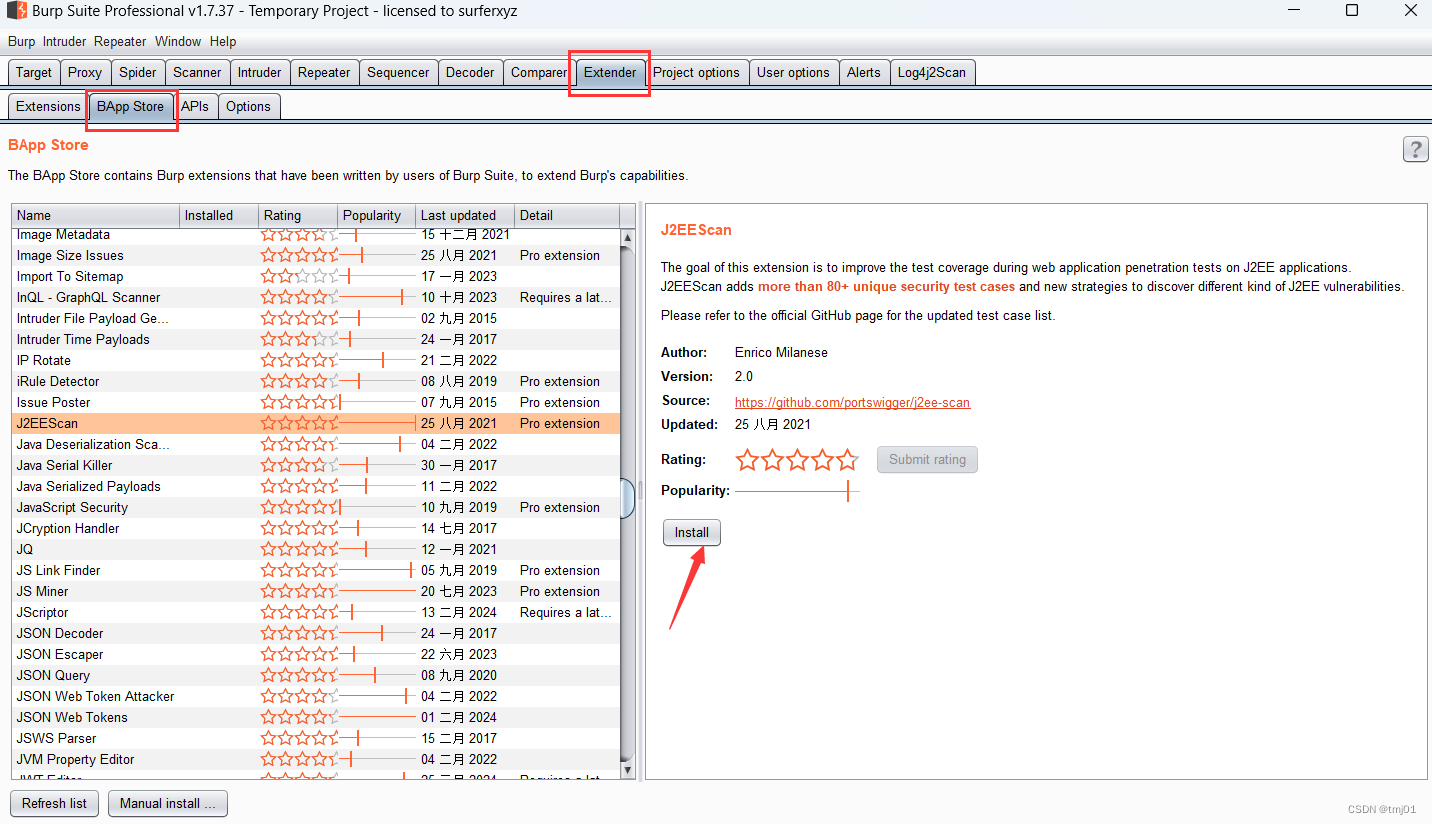Select the JS Link Finder row
Image resolution: width=1432 pixels, height=824 pixels.
click(316, 570)
